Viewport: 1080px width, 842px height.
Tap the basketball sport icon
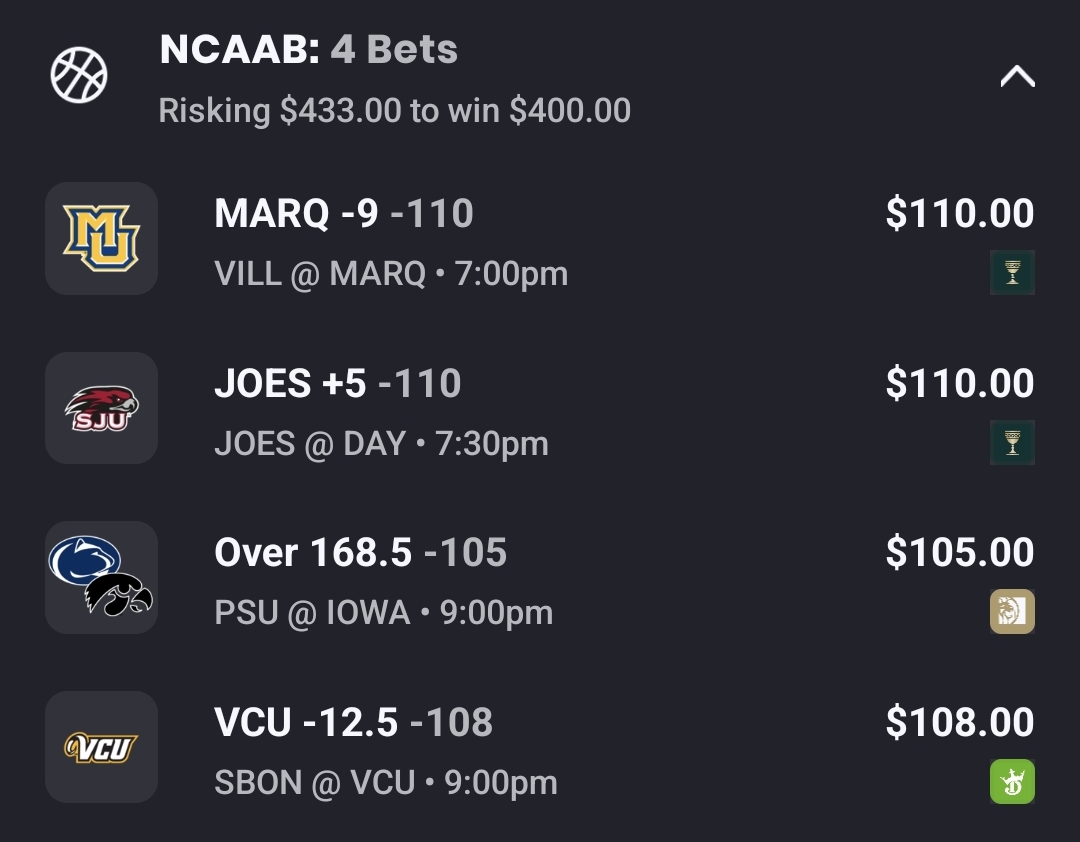(79, 76)
